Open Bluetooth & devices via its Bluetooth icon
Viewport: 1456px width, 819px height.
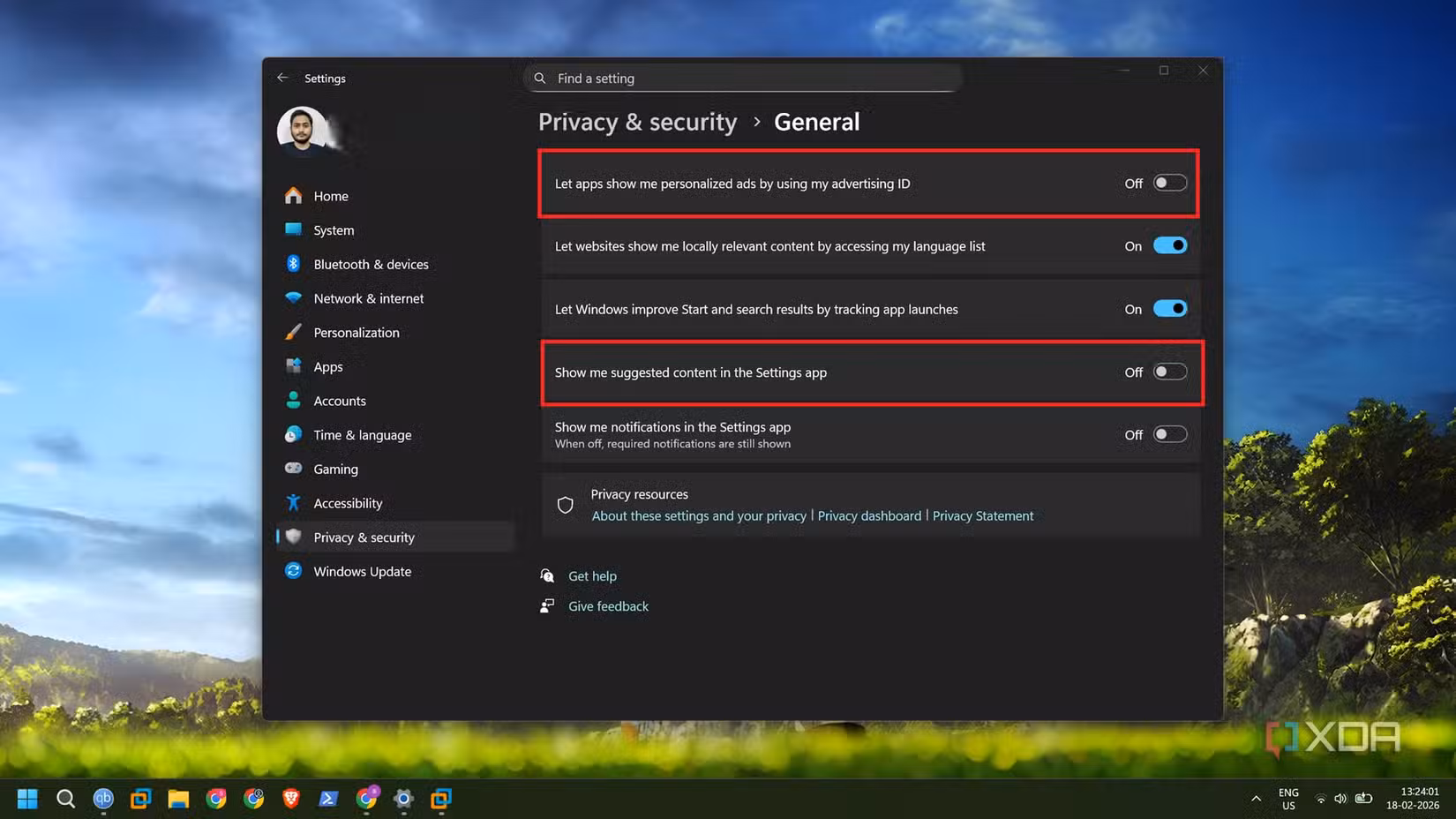click(x=294, y=264)
